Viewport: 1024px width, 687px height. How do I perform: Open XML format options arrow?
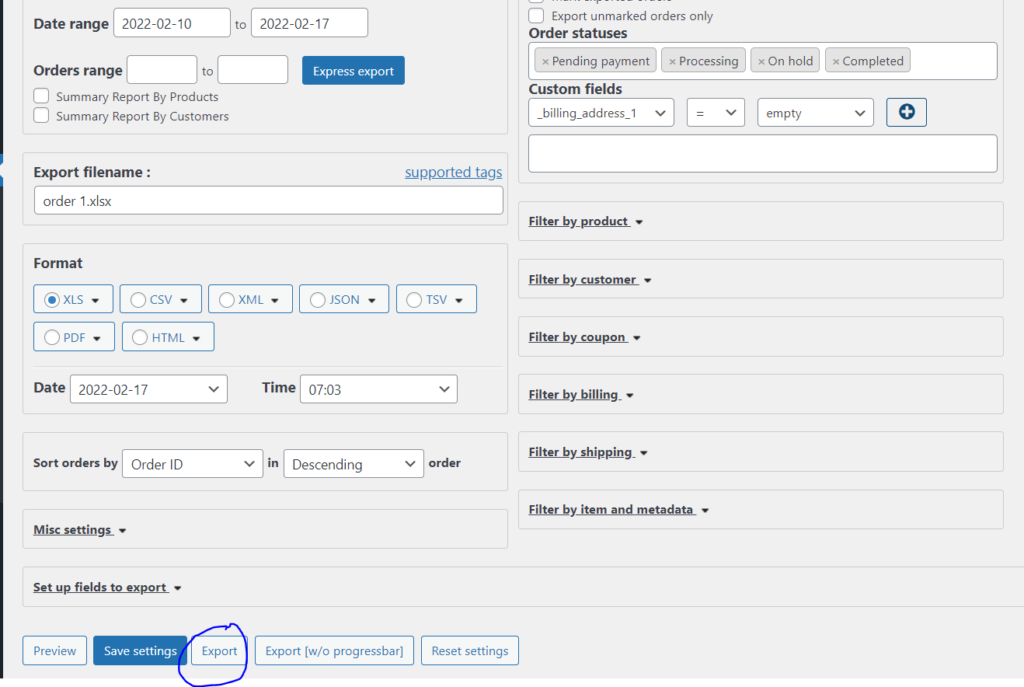tap(275, 300)
